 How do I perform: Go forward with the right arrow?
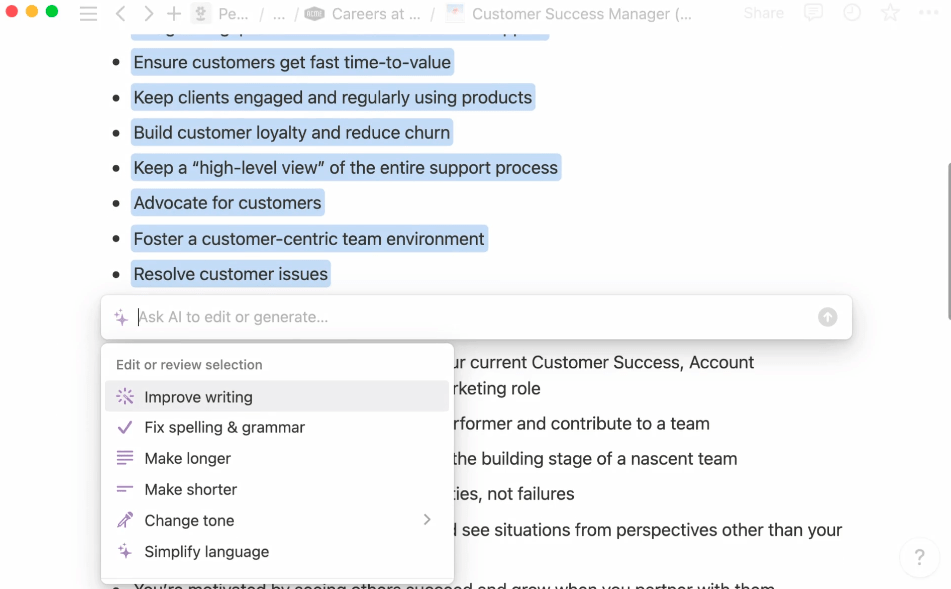click(148, 14)
